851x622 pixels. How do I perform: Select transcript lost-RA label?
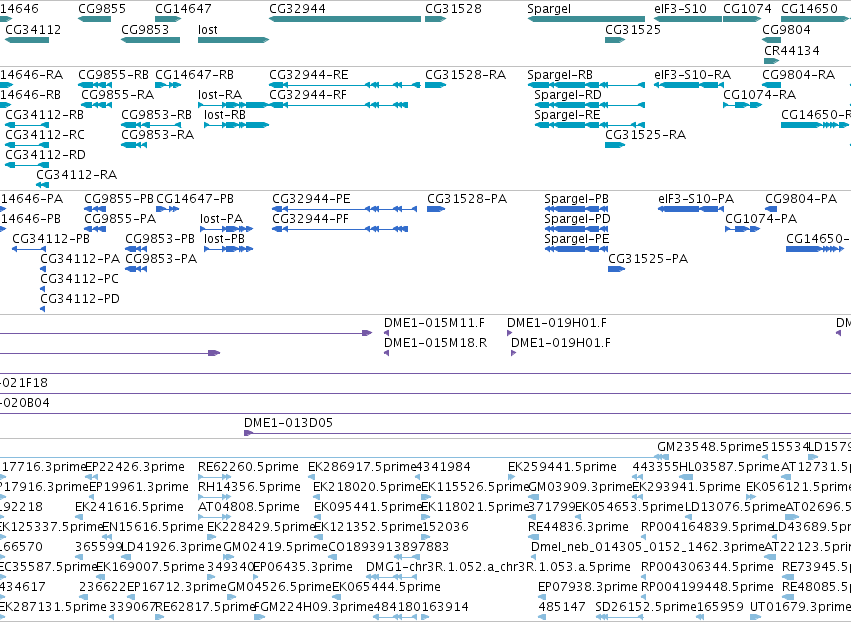(220, 94)
